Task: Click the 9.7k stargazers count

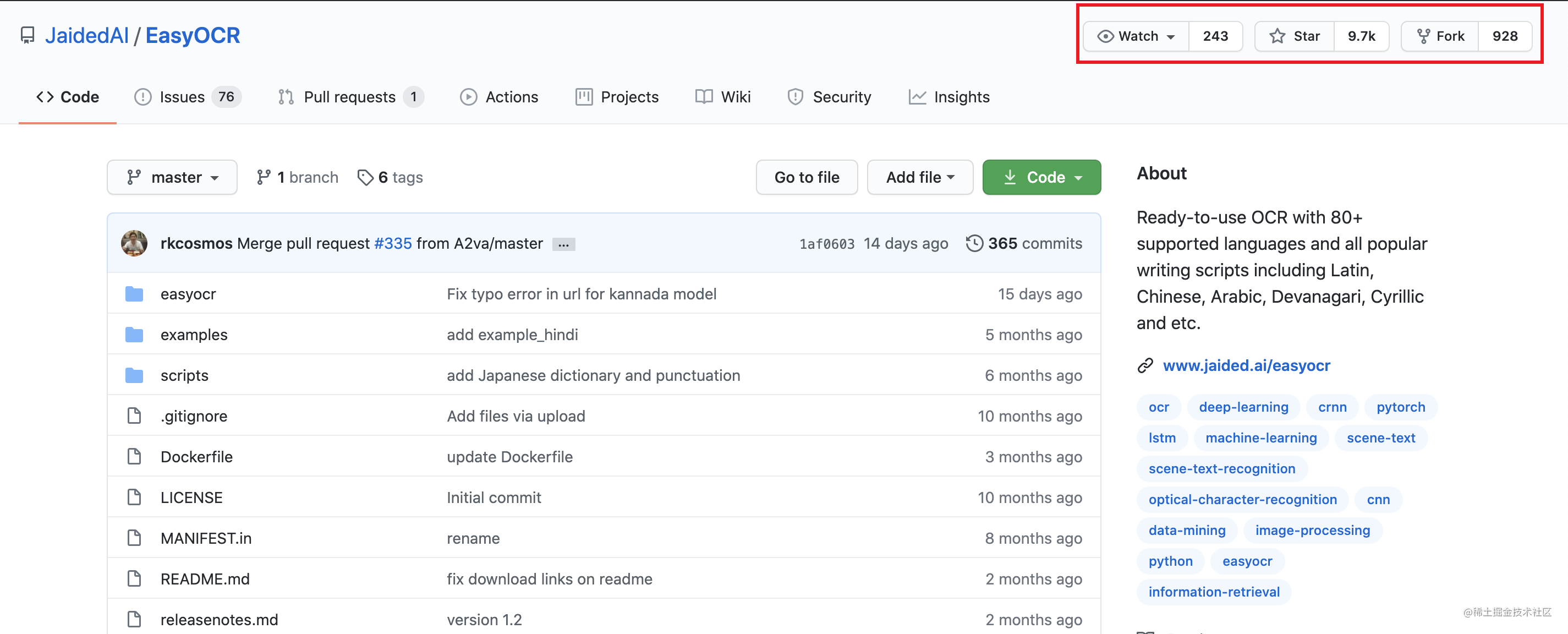Action: pos(1361,36)
